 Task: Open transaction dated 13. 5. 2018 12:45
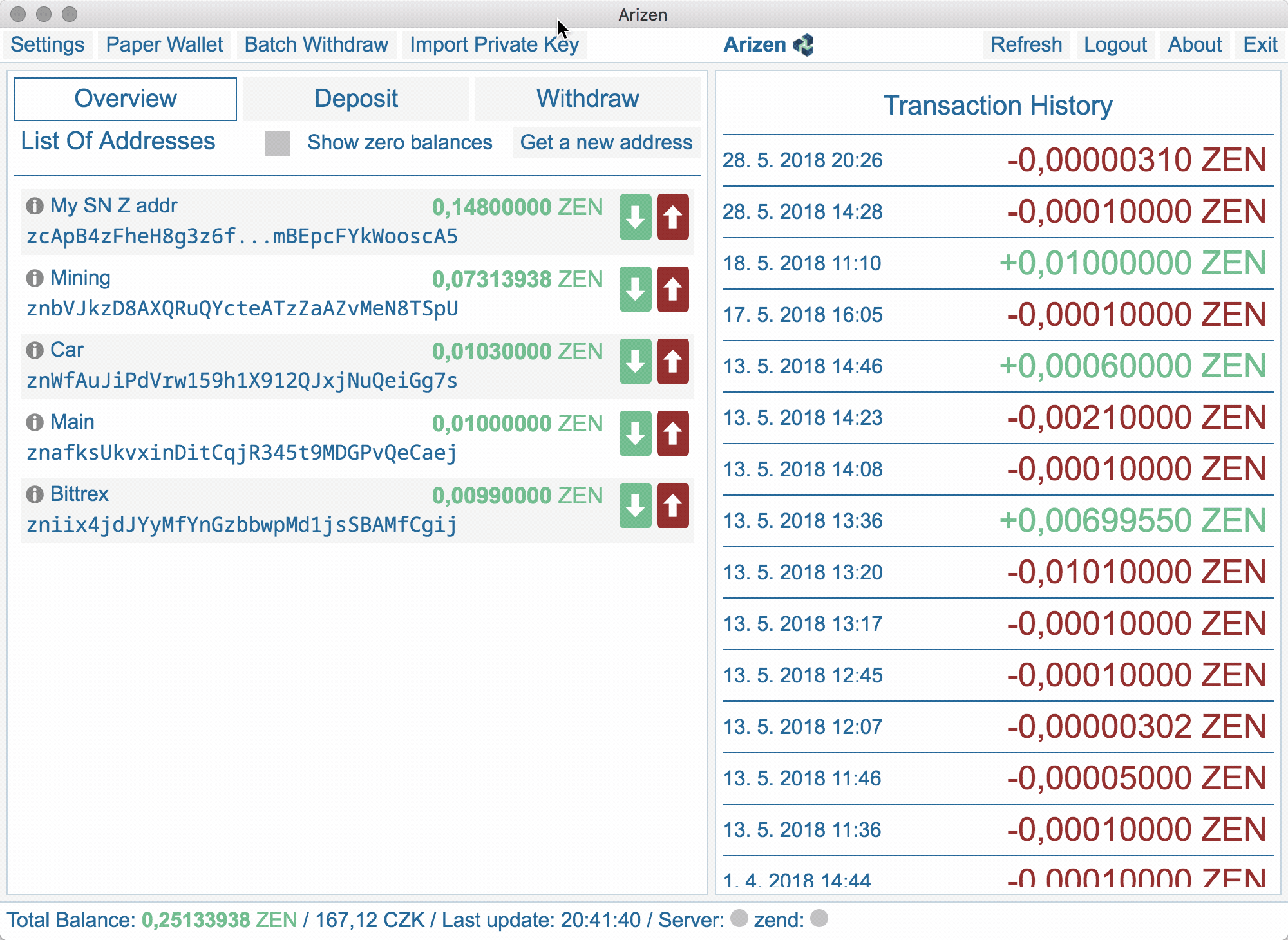tap(998, 675)
